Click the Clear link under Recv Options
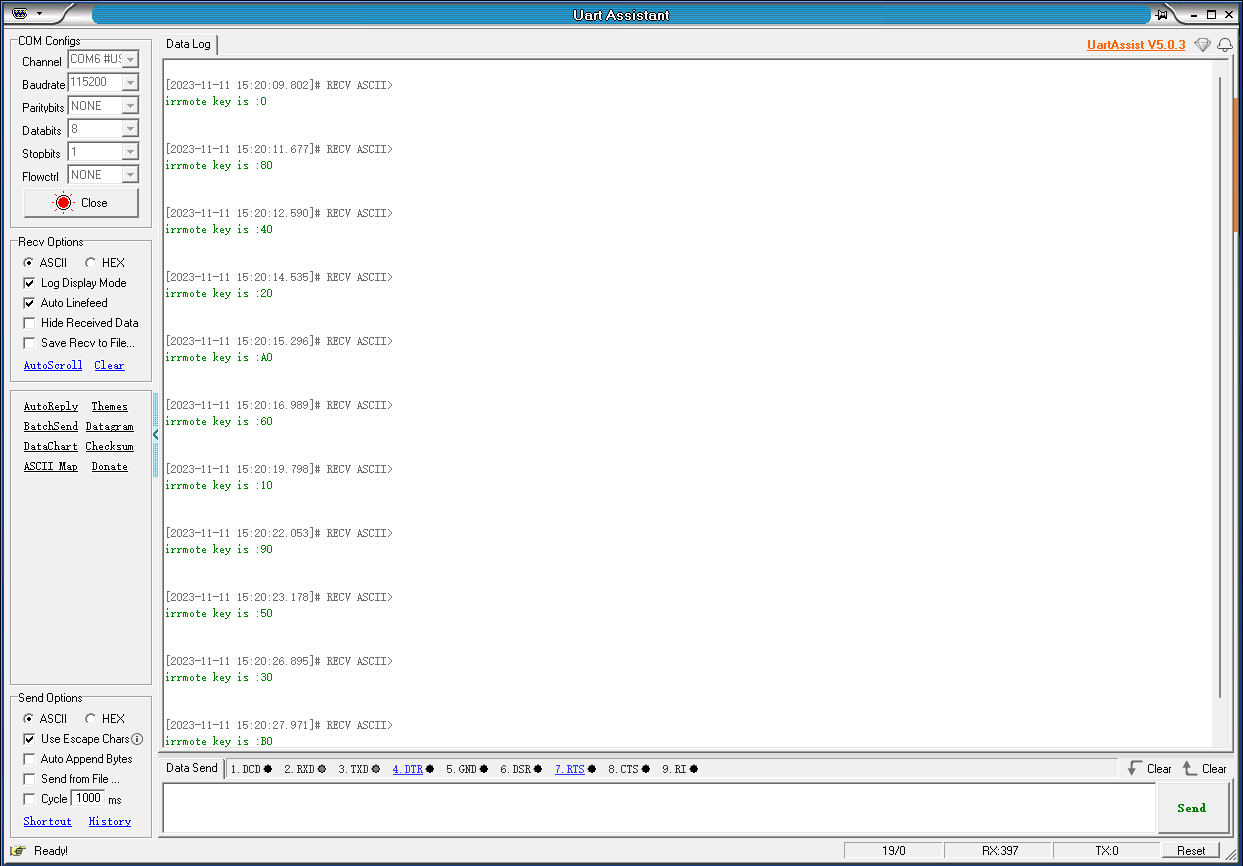This screenshot has height=866, width=1243. [x=109, y=366]
